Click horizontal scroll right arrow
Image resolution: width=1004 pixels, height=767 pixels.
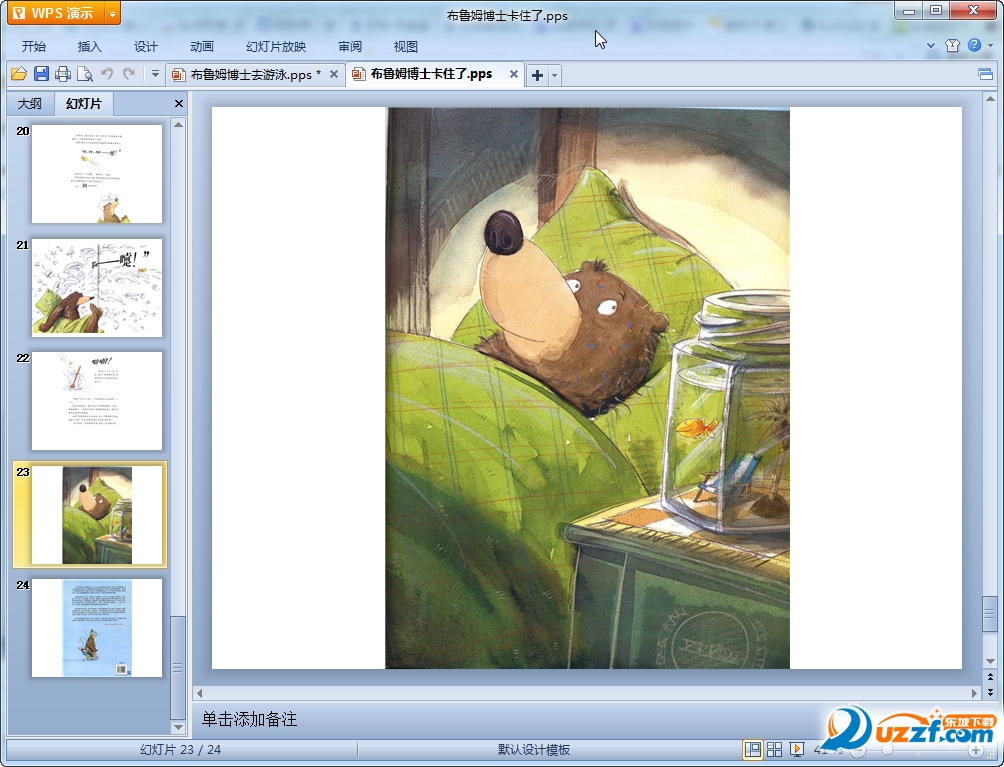974,693
